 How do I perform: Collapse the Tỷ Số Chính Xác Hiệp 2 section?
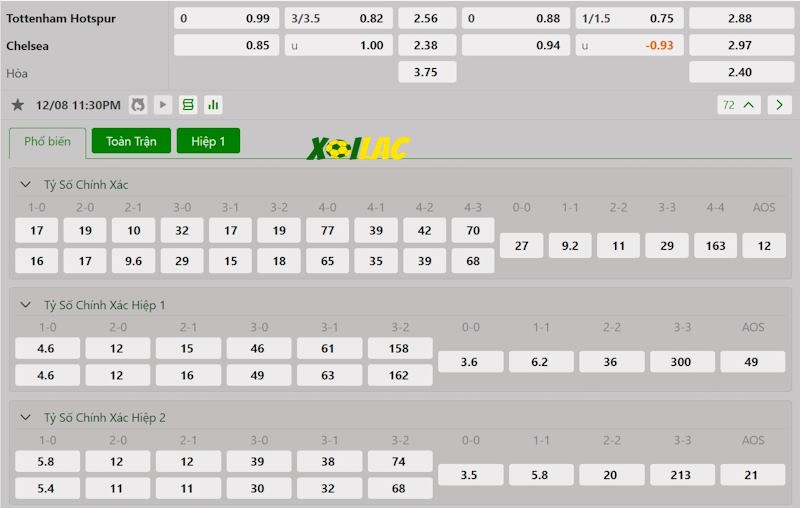(26, 418)
